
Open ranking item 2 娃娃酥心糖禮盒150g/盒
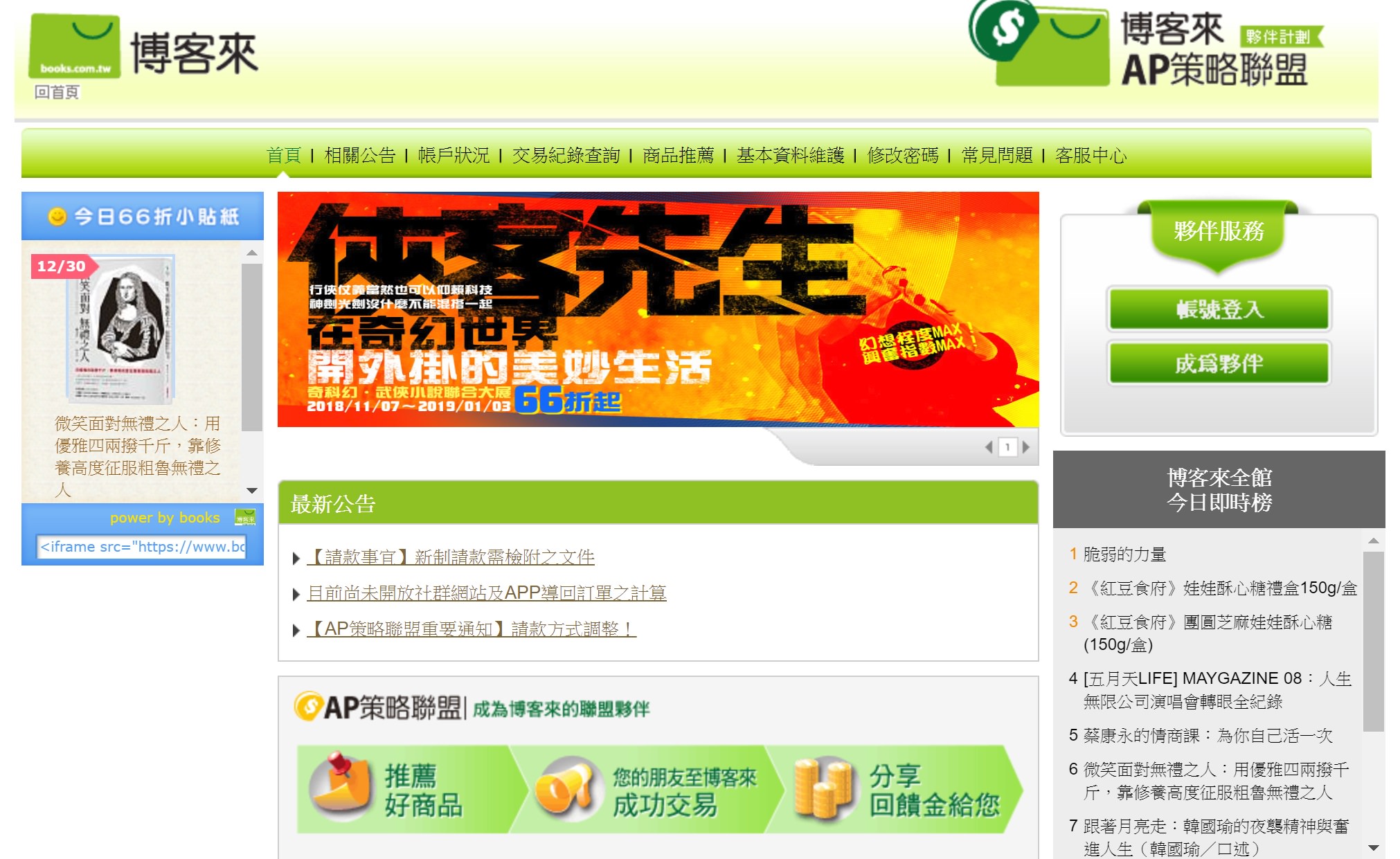pyautogui.click(x=1220, y=588)
